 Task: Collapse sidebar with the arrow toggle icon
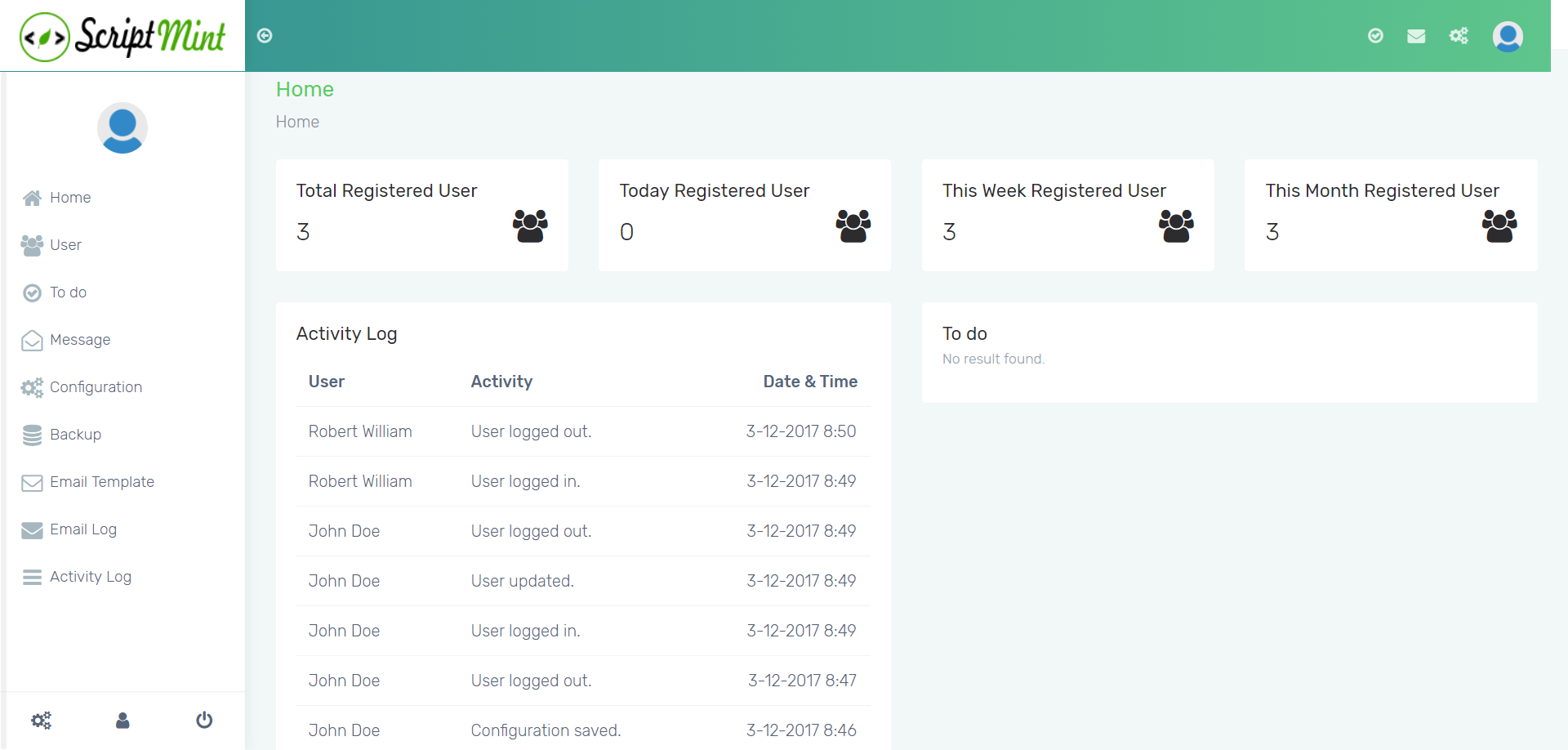(x=265, y=35)
